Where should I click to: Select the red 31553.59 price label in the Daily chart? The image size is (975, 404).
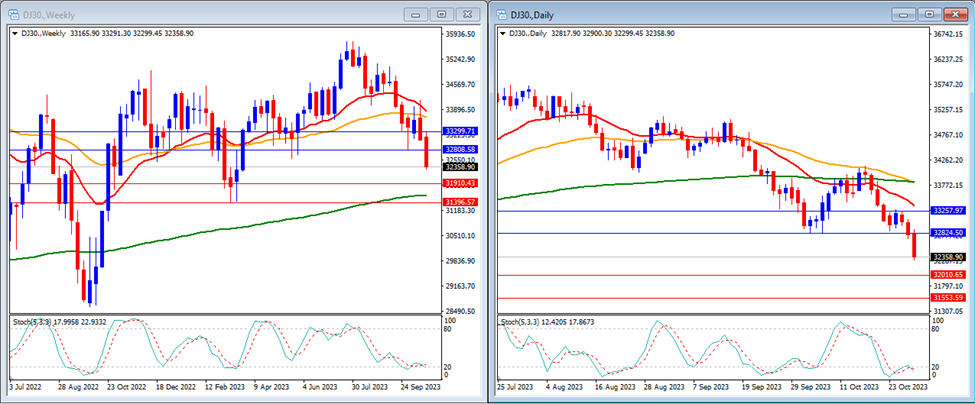pyautogui.click(x=948, y=298)
